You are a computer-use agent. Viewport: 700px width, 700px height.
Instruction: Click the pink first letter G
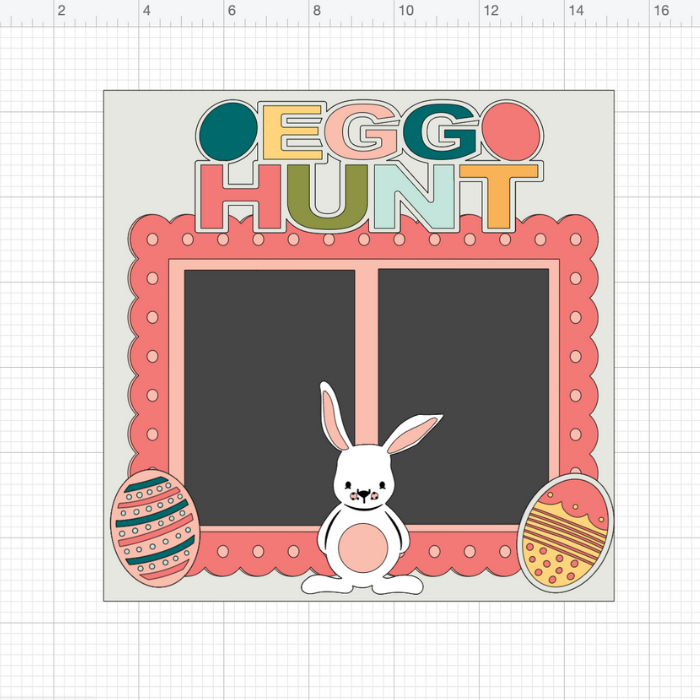pos(362,132)
